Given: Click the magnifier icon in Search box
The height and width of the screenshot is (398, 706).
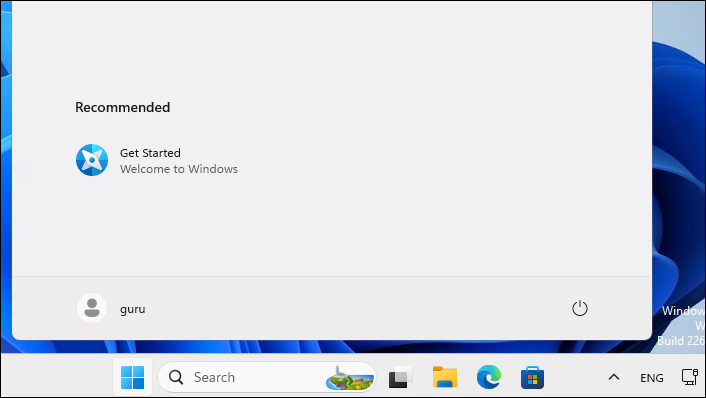Looking at the screenshot, I should point(176,377).
